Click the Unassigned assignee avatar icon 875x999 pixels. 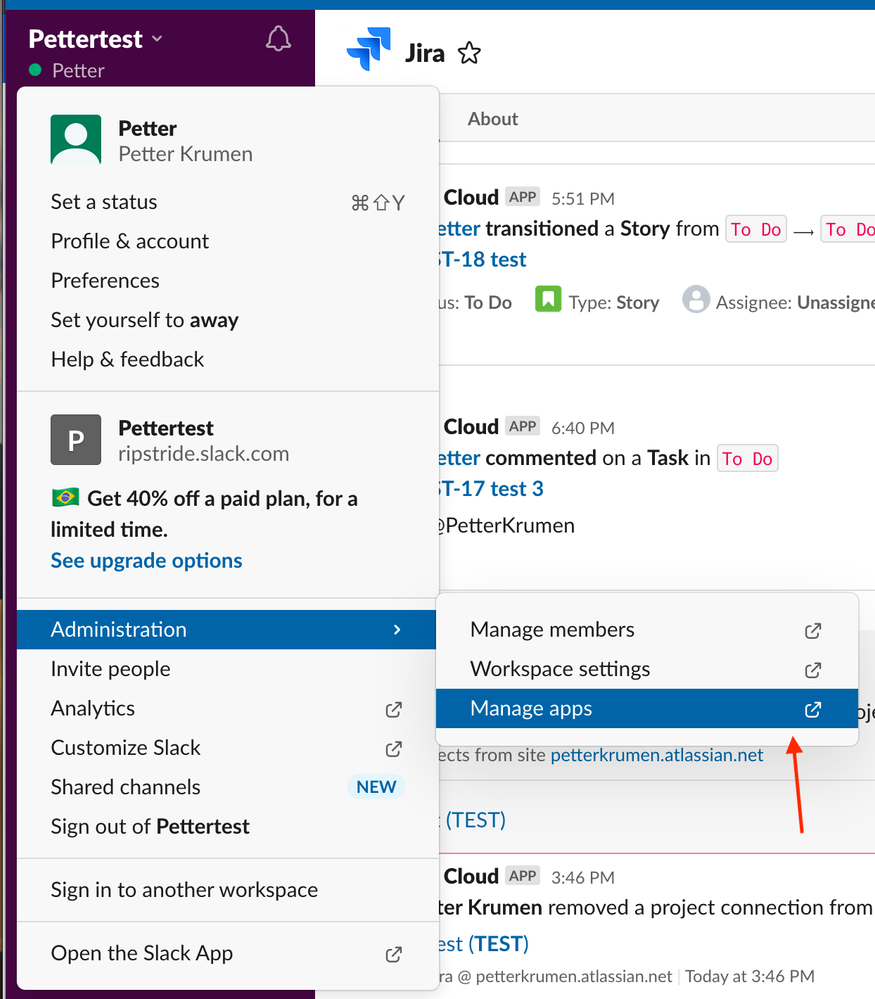click(x=696, y=299)
